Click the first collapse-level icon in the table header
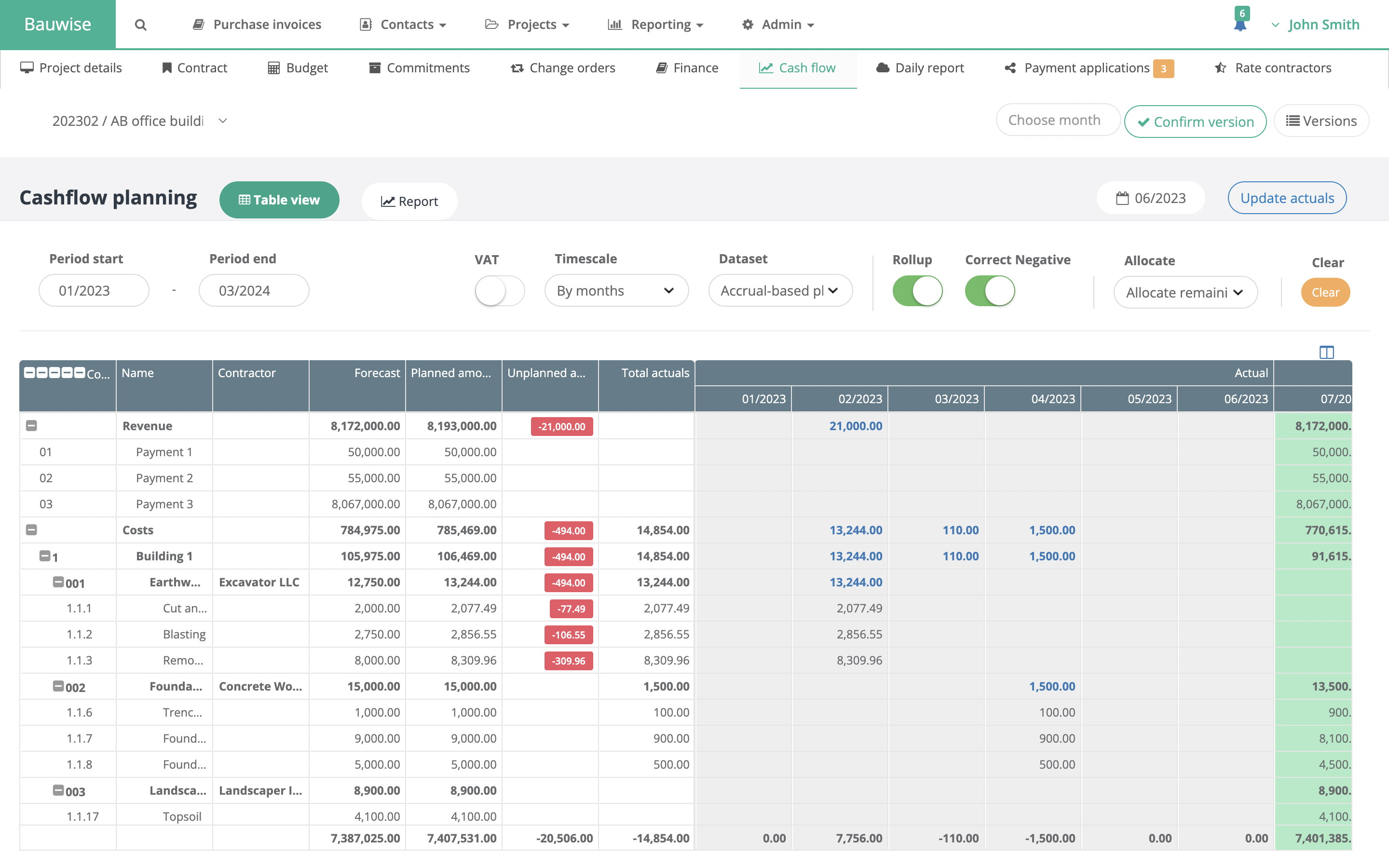 pos(29,373)
